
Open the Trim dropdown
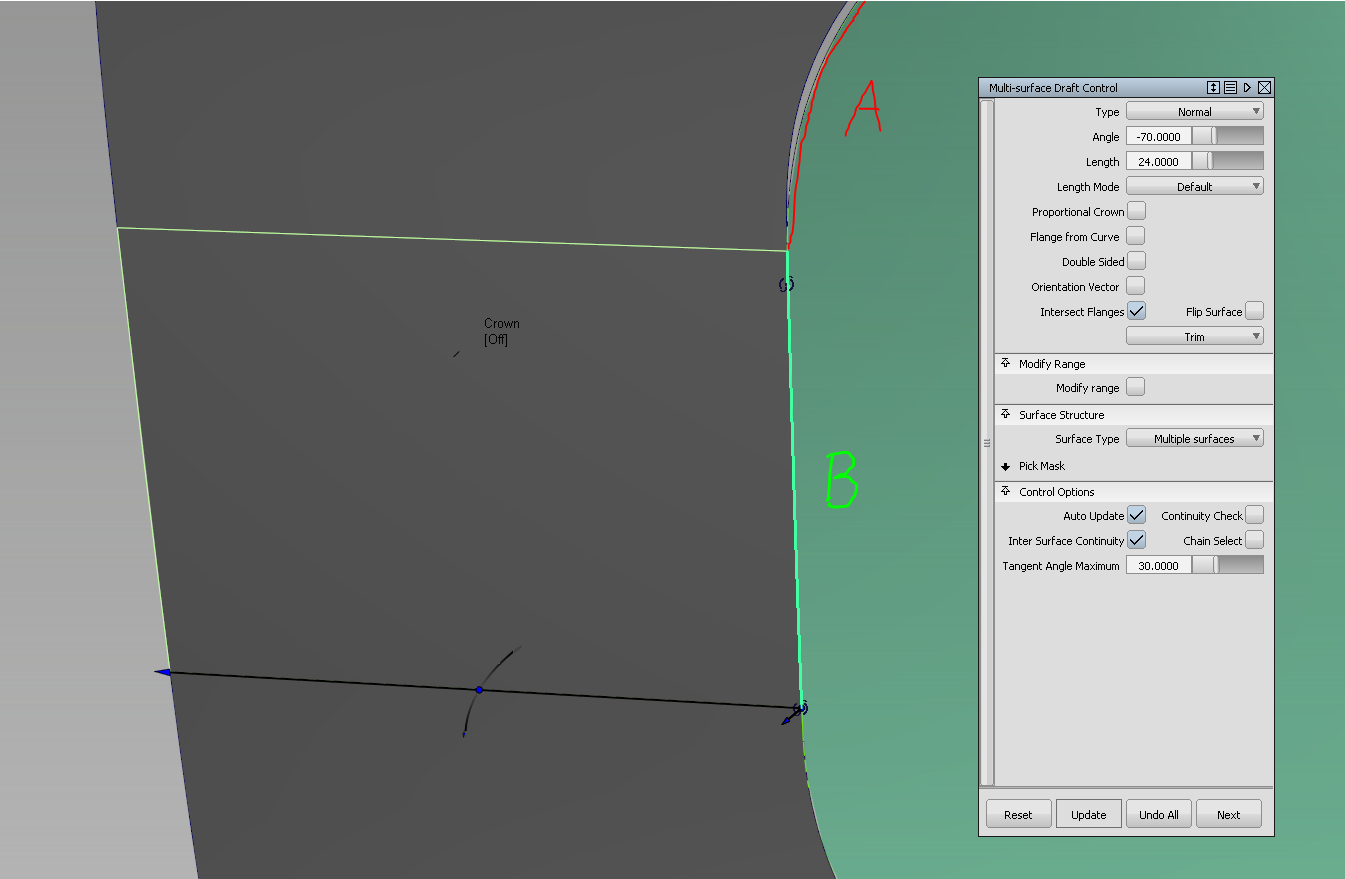click(1195, 335)
